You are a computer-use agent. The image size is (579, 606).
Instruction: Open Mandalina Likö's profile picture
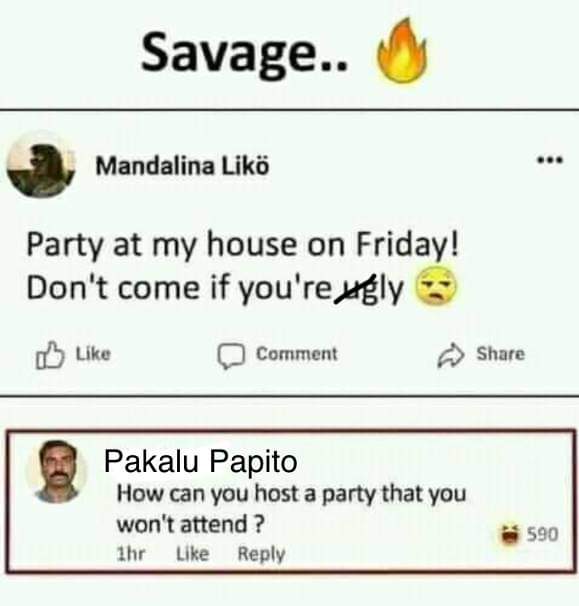pyautogui.click(x=41, y=165)
